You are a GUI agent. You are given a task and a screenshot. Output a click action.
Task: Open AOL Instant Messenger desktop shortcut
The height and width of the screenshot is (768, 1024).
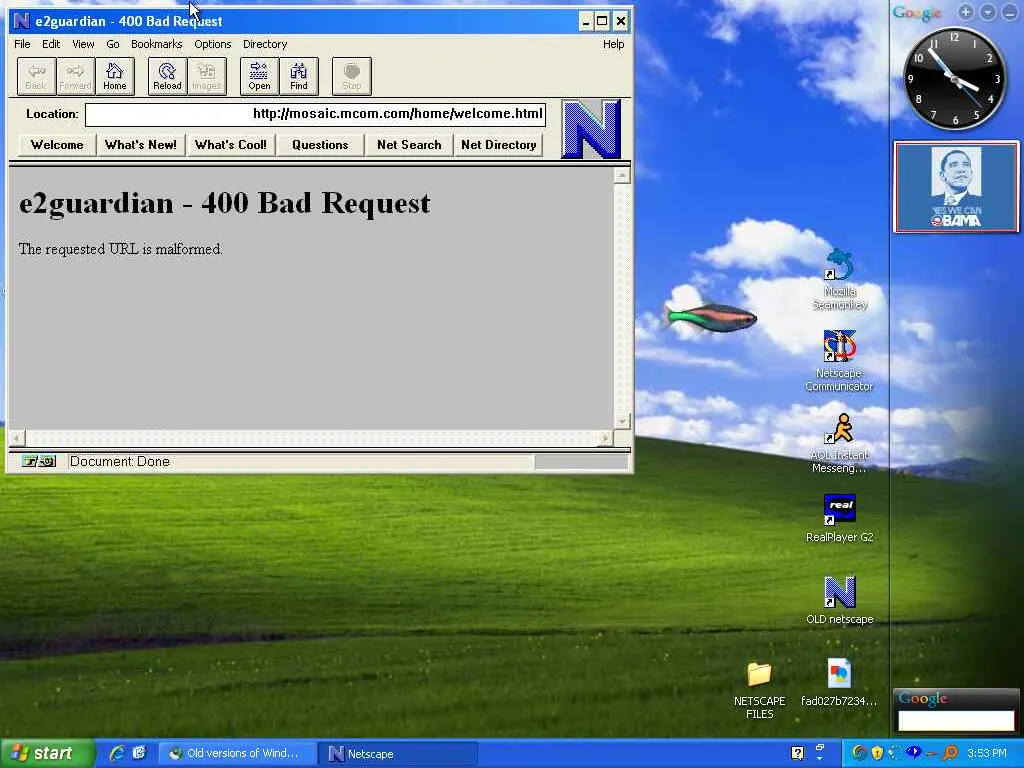tap(839, 443)
